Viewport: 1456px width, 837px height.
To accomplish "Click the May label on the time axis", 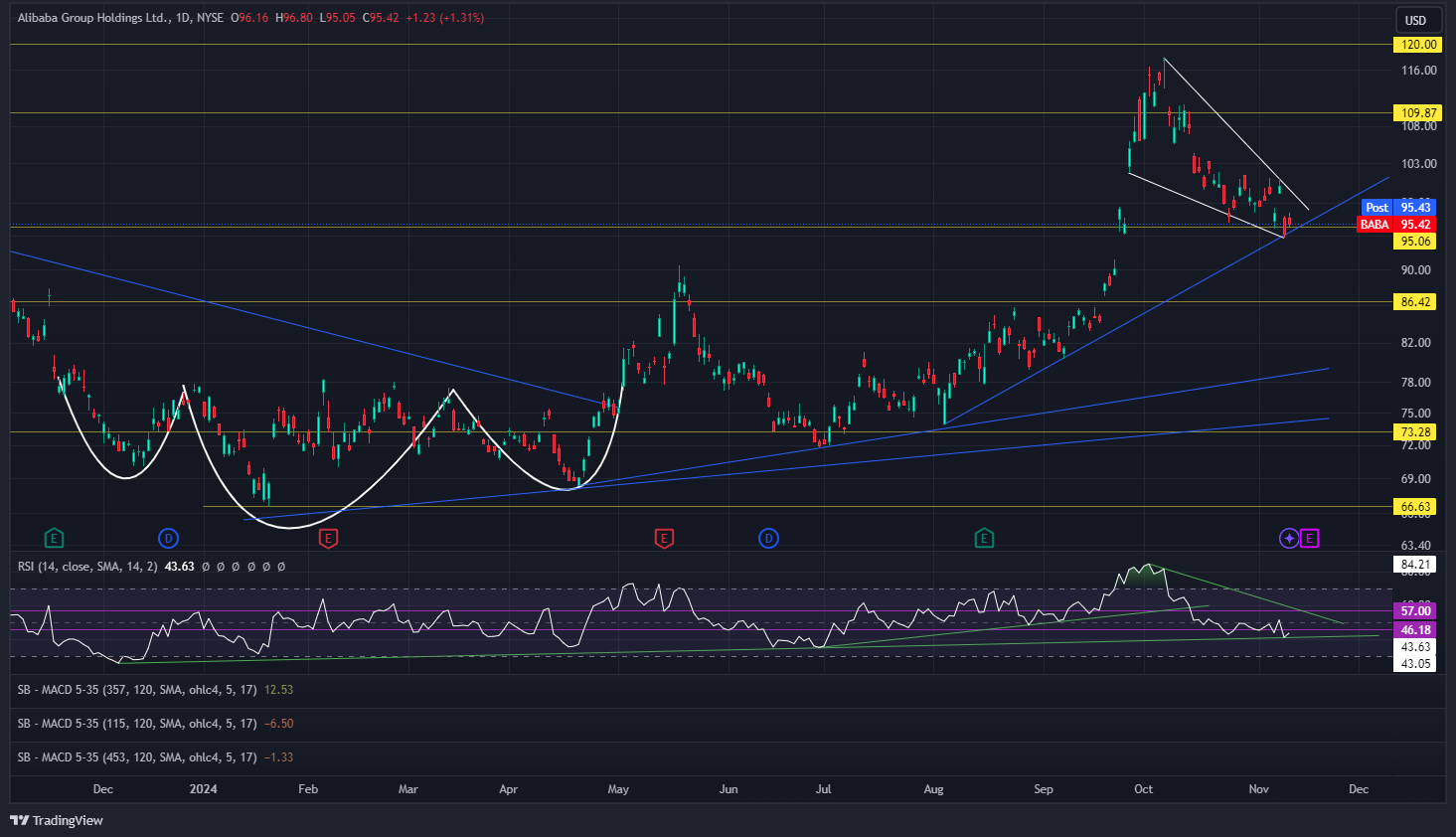I will tap(618, 789).
